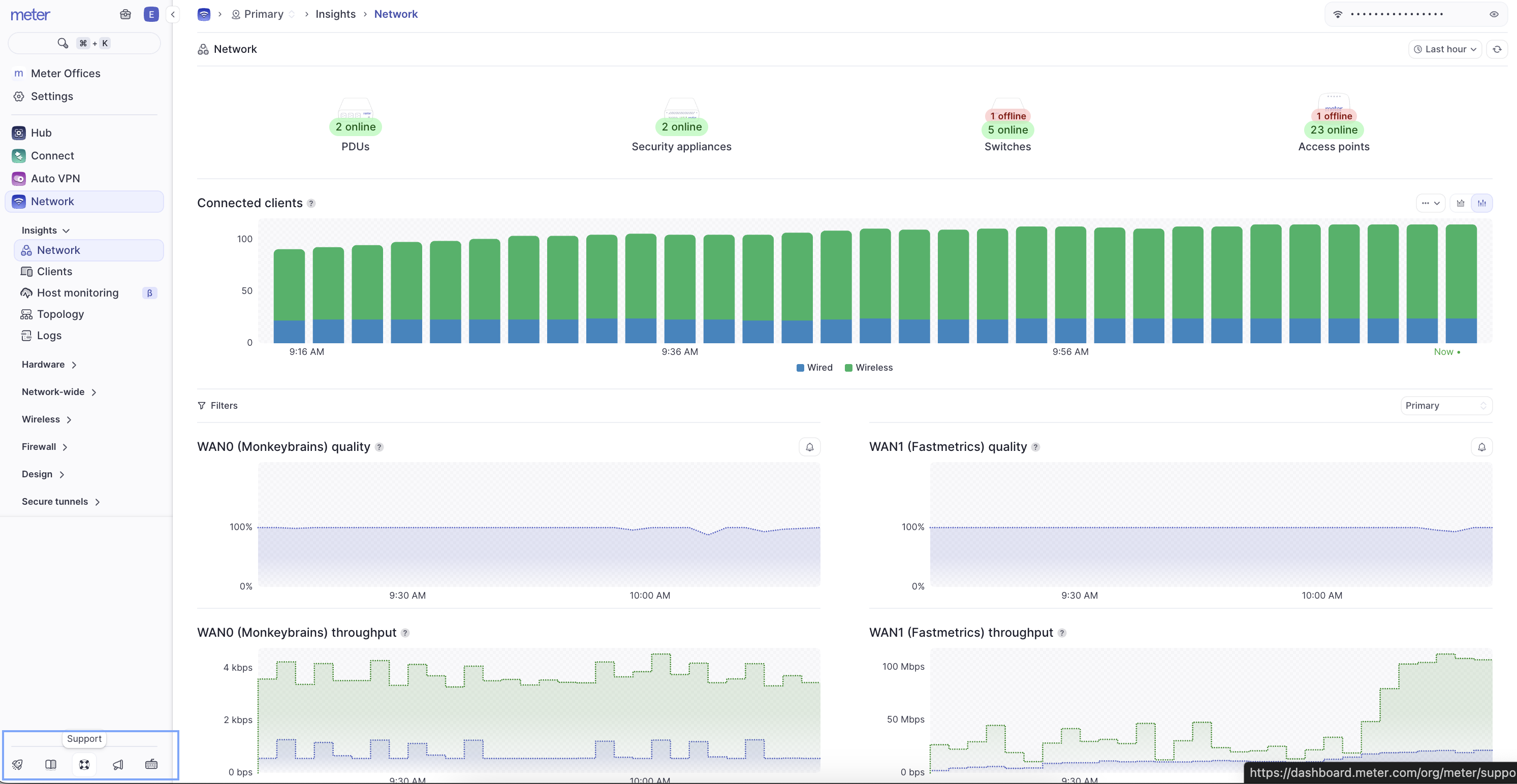Click the Filters button

click(217, 406)
